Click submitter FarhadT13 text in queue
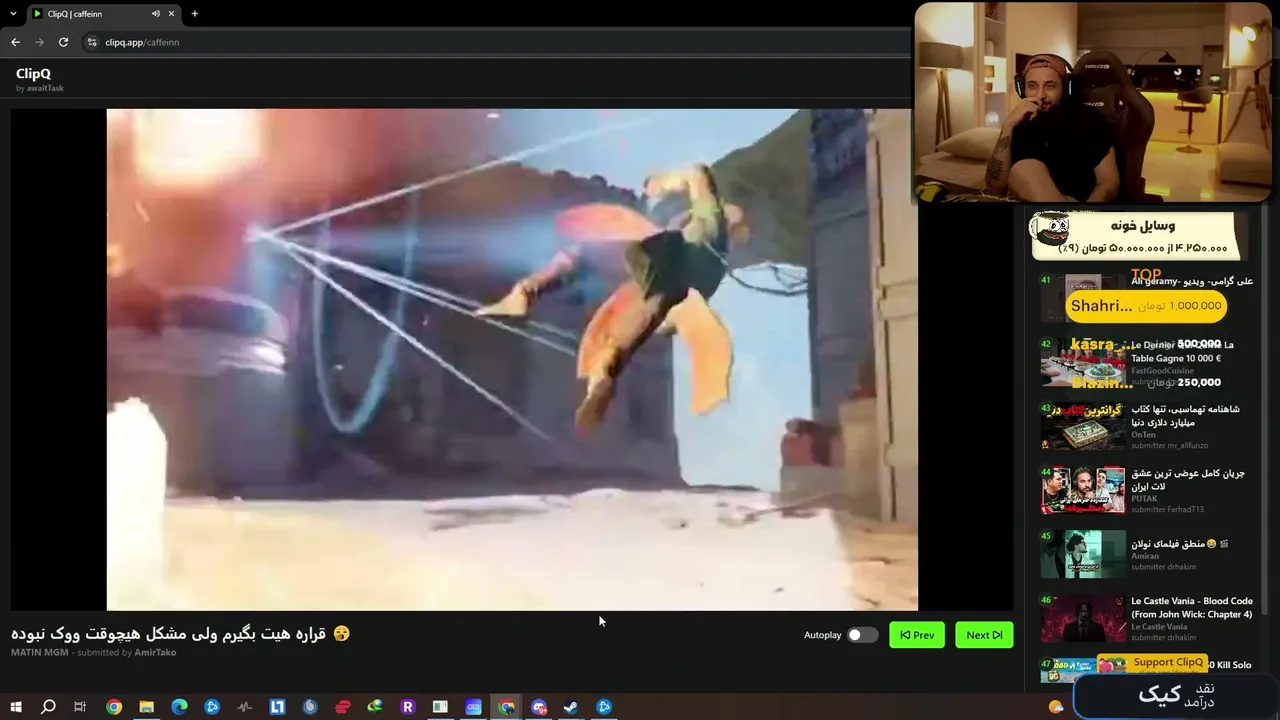Screen dimensions: 1280x720 tap(1167, 510)
